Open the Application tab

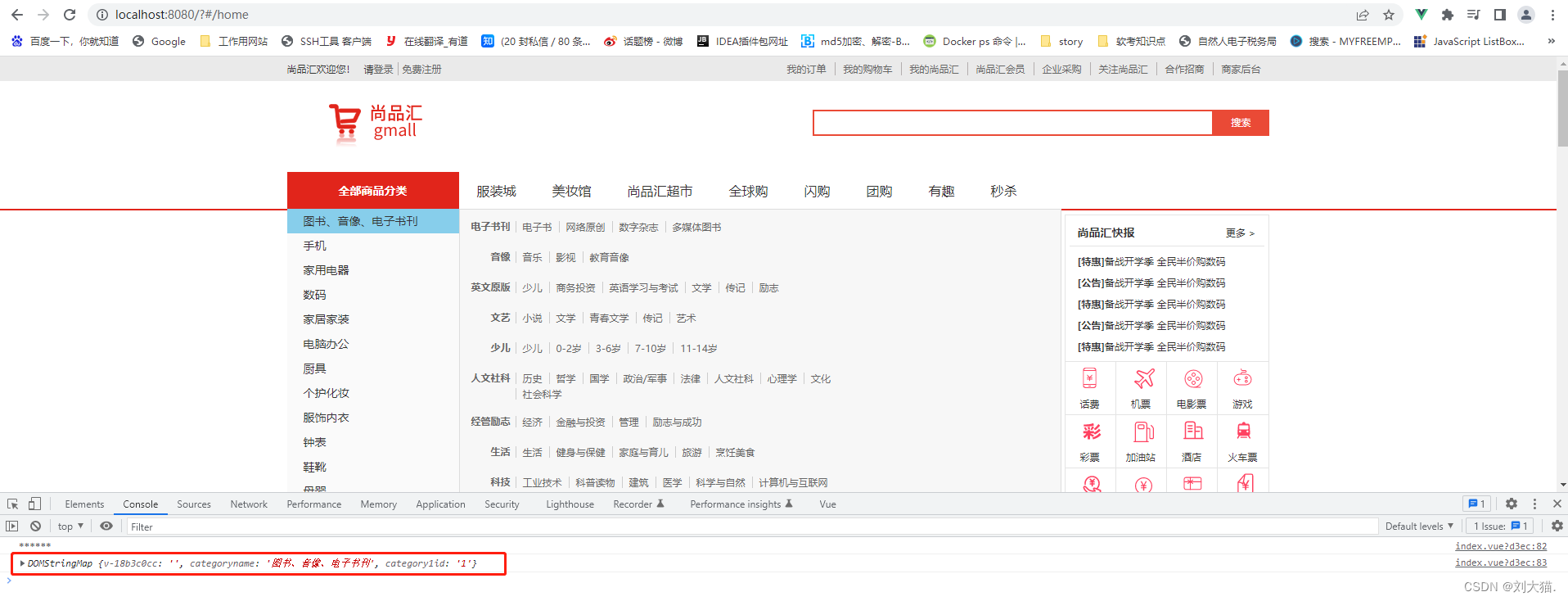coord(440,504)
